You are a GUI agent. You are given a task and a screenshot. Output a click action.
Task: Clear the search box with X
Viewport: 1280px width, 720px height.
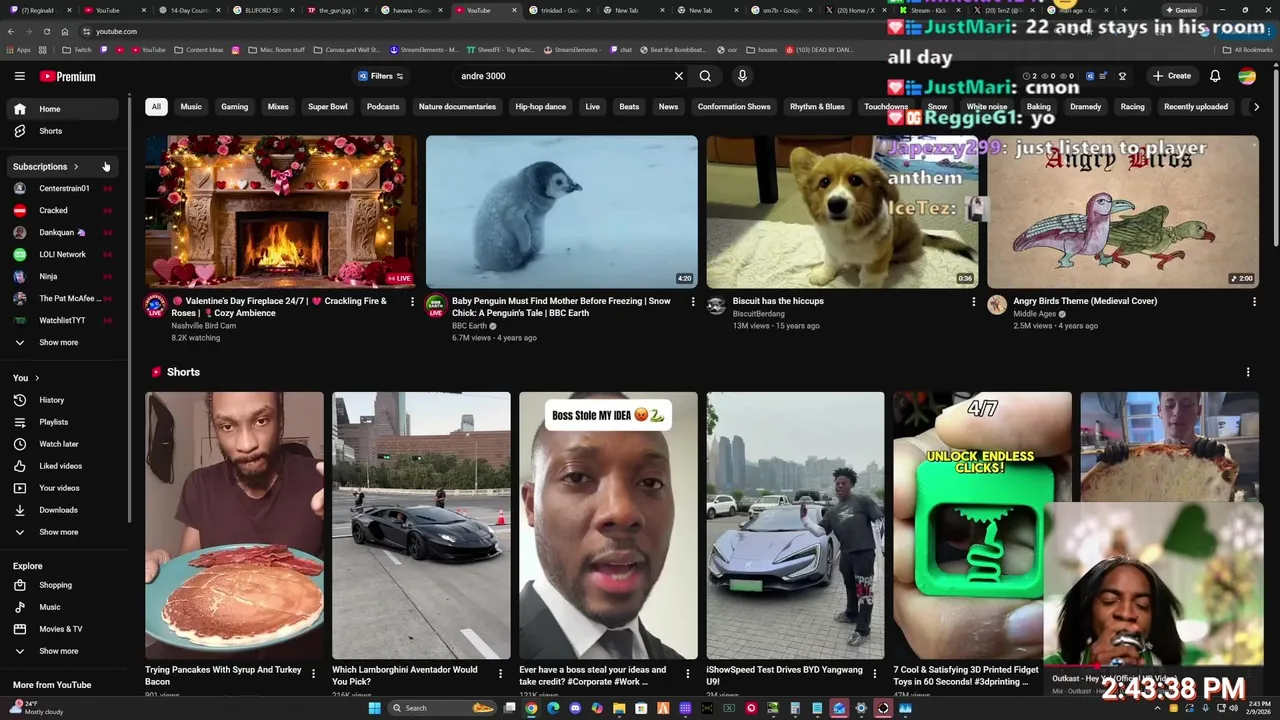[679, 76]
